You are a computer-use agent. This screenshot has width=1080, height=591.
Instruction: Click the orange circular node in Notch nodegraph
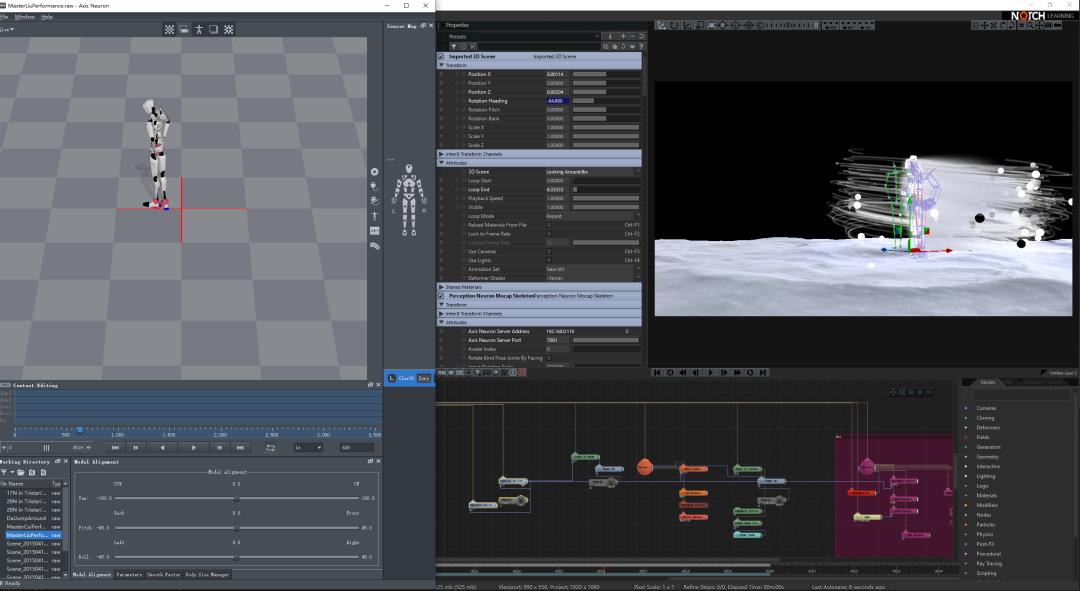click(x=644, y=467)
